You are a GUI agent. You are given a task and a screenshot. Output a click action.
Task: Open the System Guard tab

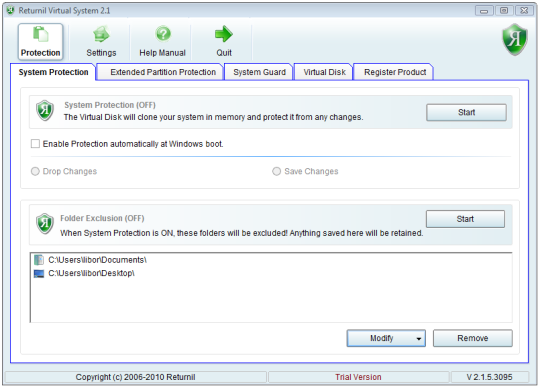[259, 72]
